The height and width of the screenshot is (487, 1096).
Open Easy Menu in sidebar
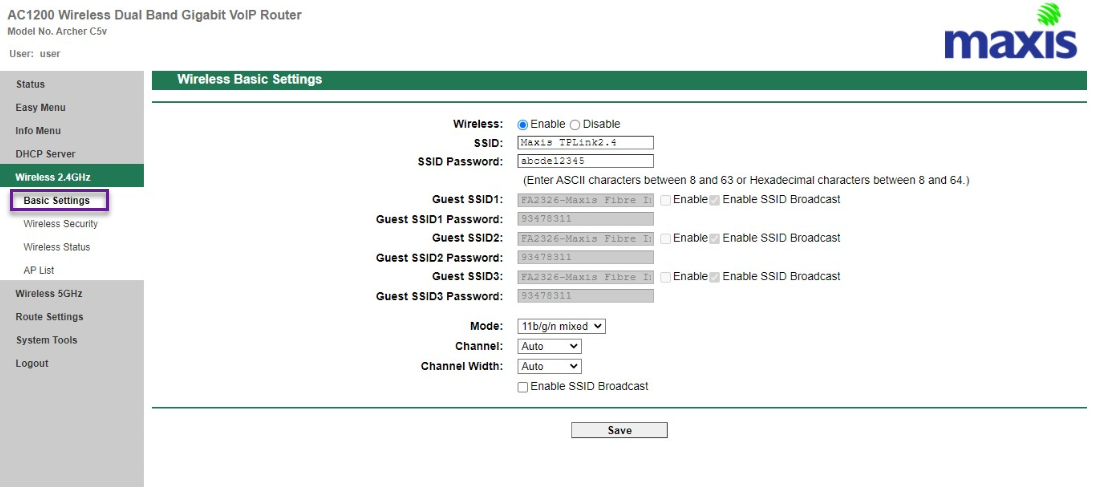click(41, 108)
